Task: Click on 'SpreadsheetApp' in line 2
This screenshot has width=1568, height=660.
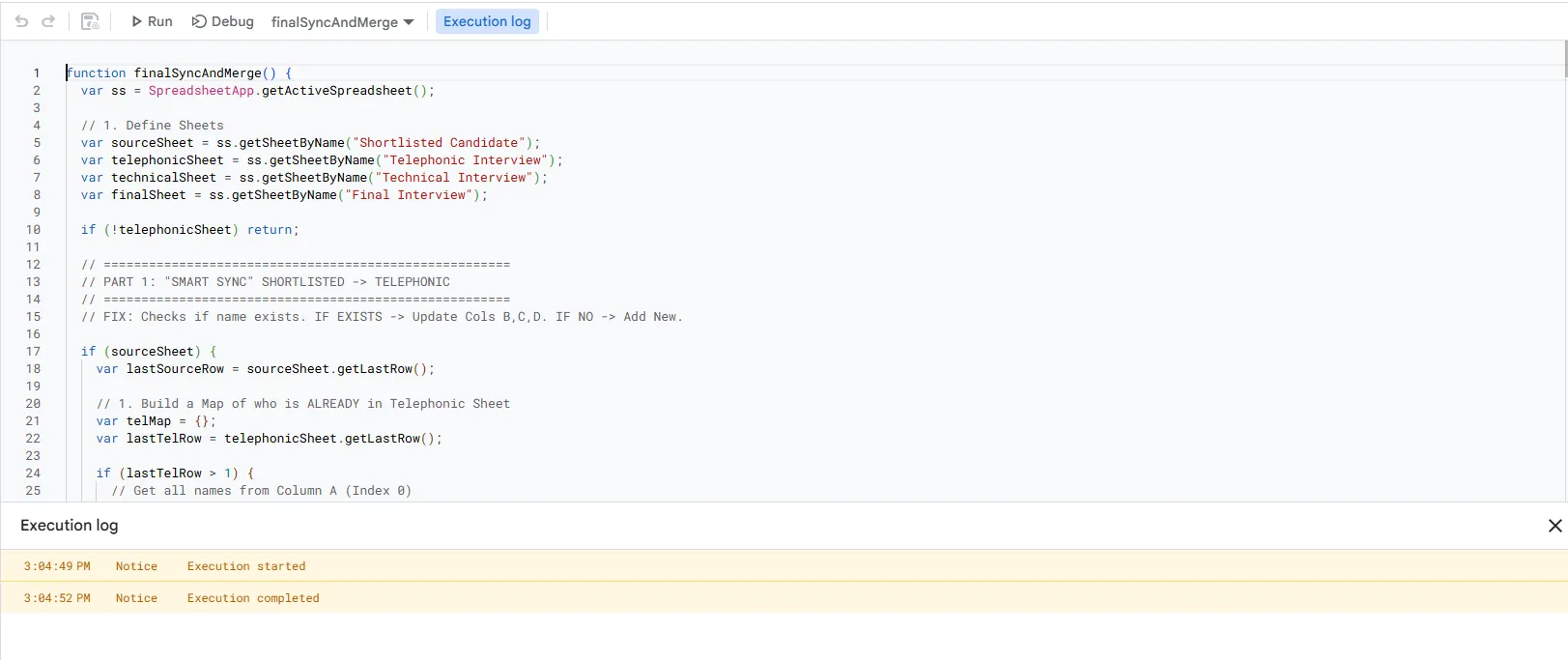Action: 201,91
